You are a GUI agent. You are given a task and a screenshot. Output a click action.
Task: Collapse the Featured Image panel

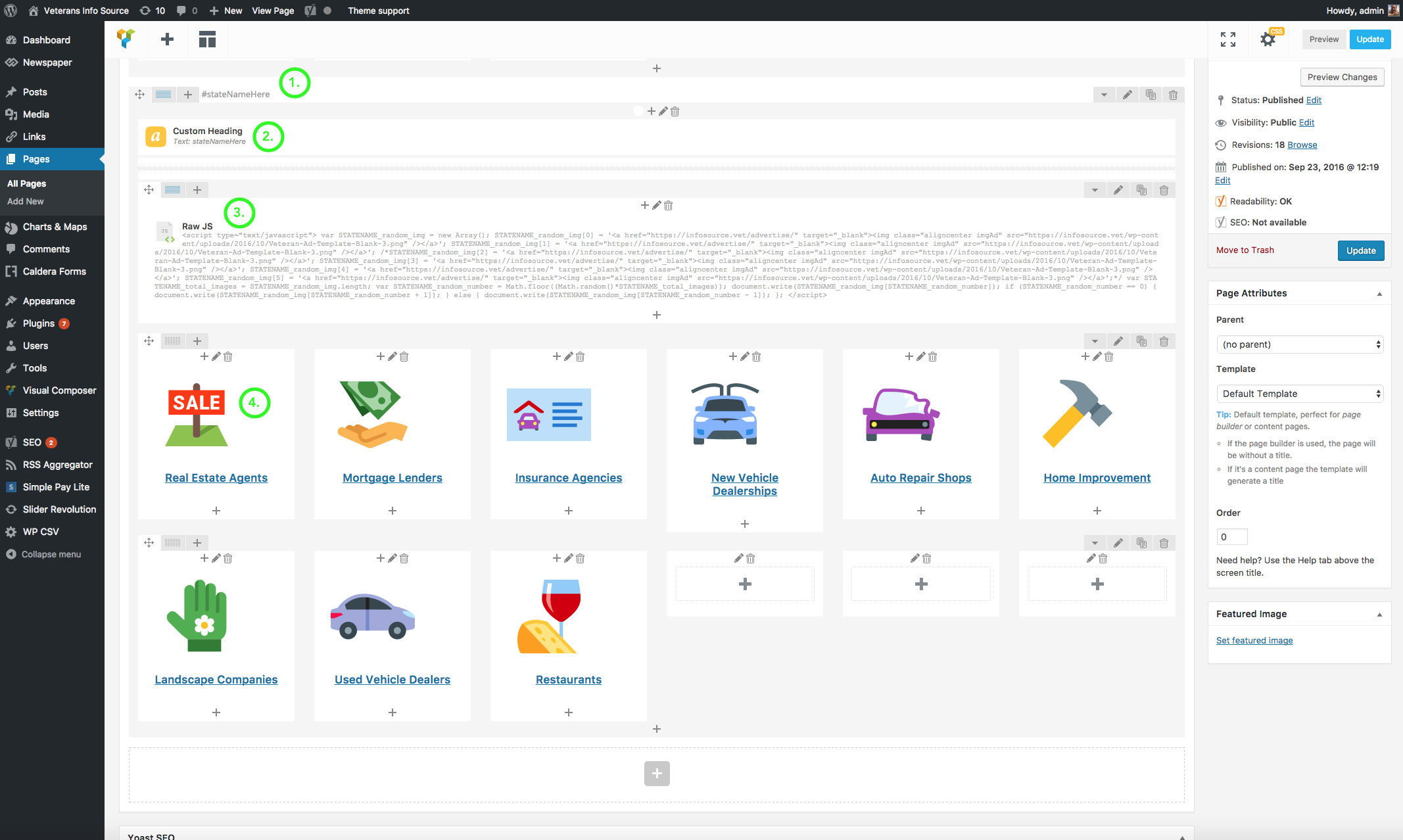tap(1379, 615)
